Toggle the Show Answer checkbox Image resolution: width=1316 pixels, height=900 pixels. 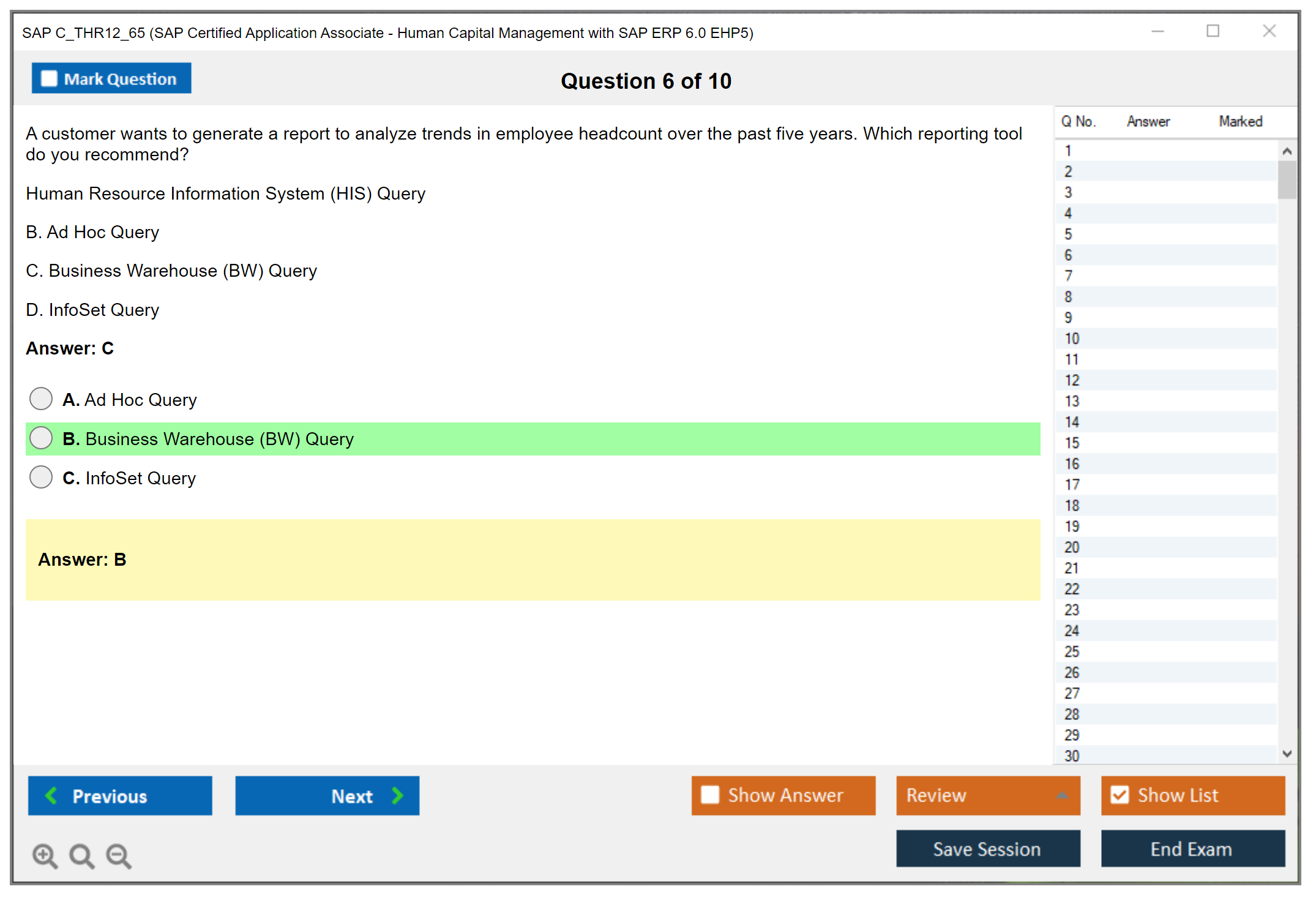(710, 795)
